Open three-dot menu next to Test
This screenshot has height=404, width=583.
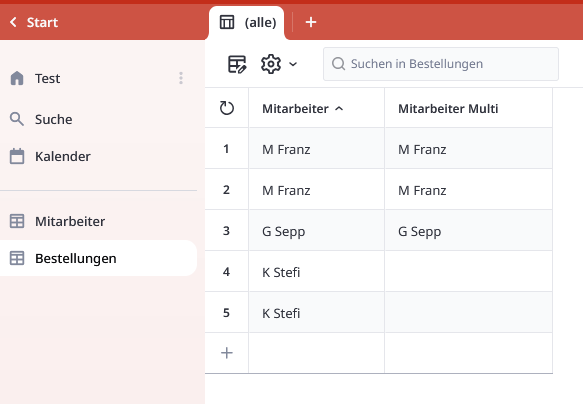181,78
